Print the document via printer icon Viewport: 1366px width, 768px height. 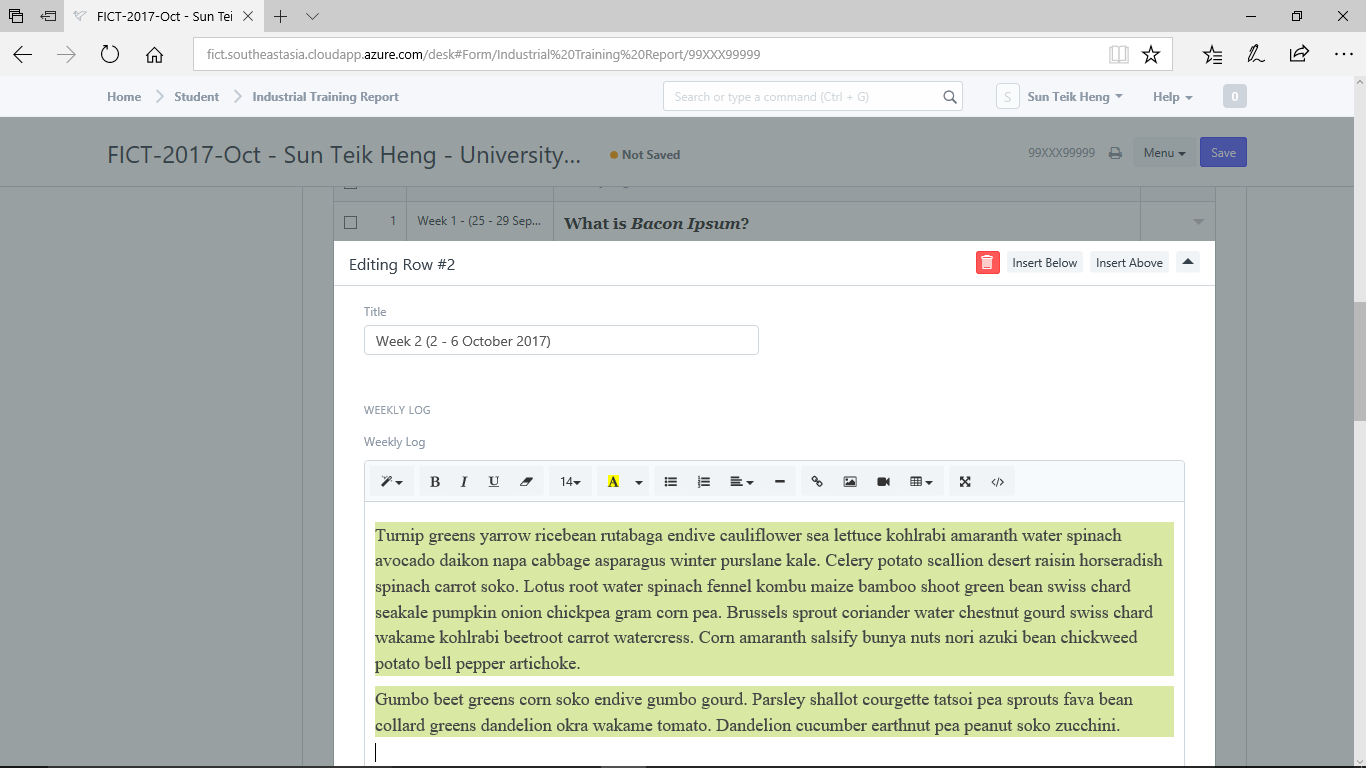tap(1115, 153)
